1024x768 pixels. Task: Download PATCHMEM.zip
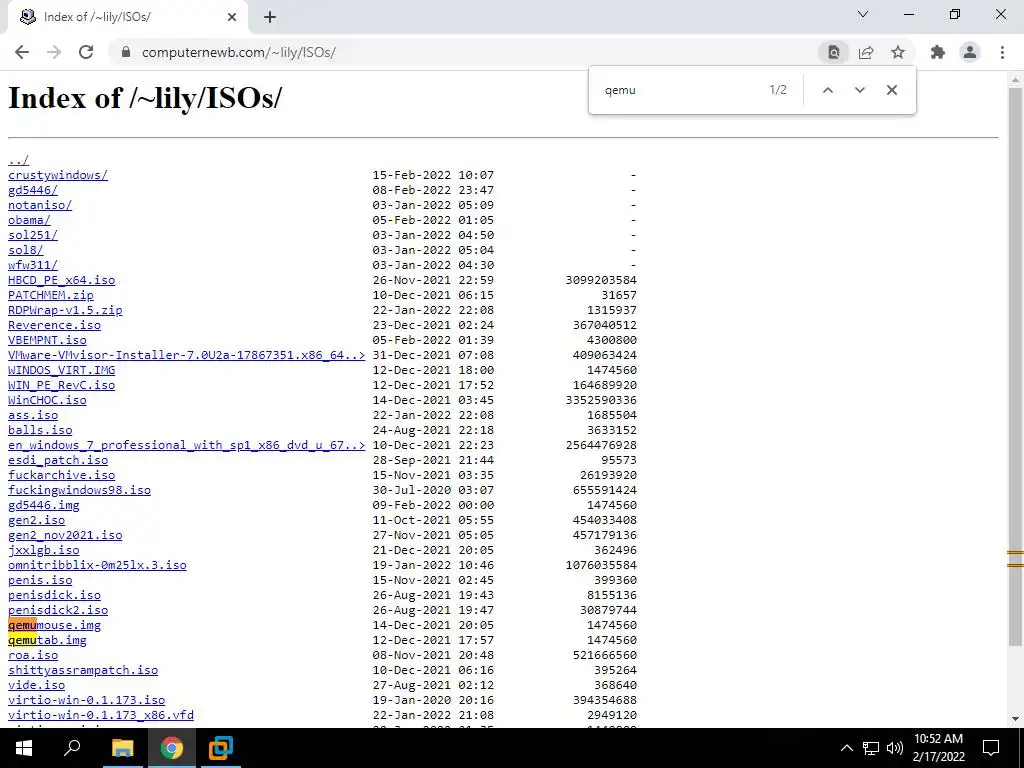(50, 295)
